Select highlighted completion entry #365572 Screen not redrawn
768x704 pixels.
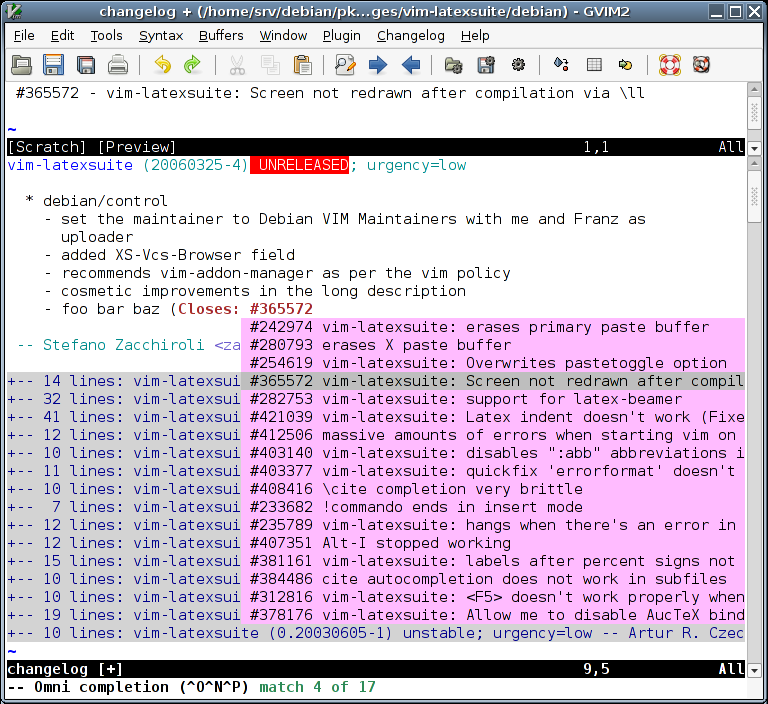(x=493, y=381)
